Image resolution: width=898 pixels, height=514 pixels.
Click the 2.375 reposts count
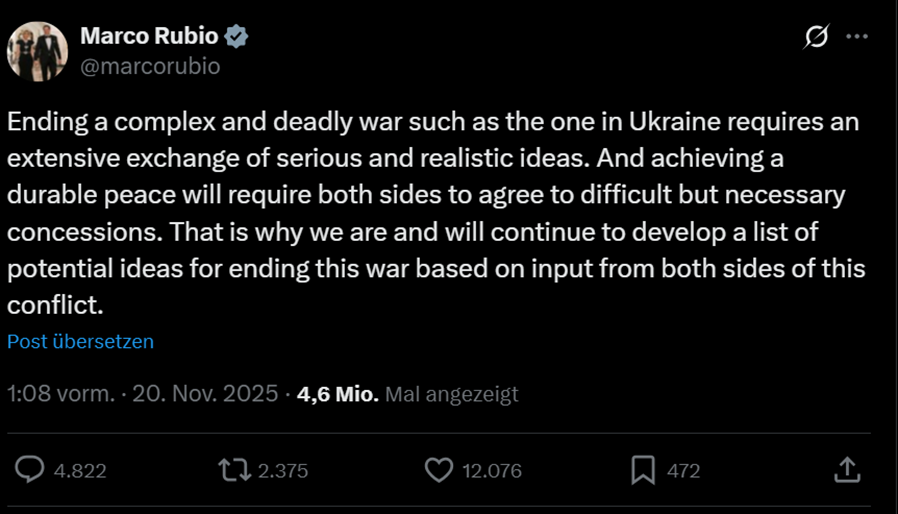click(283, 470)
